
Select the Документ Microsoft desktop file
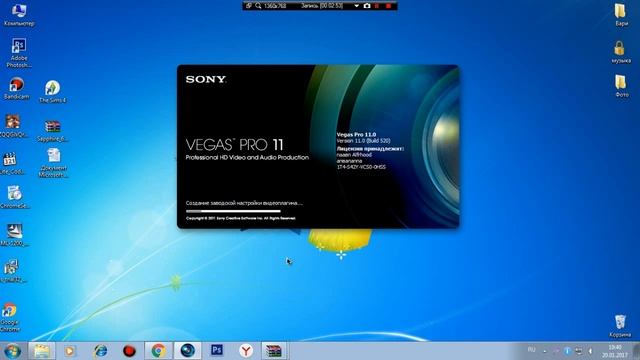[53, 162]
